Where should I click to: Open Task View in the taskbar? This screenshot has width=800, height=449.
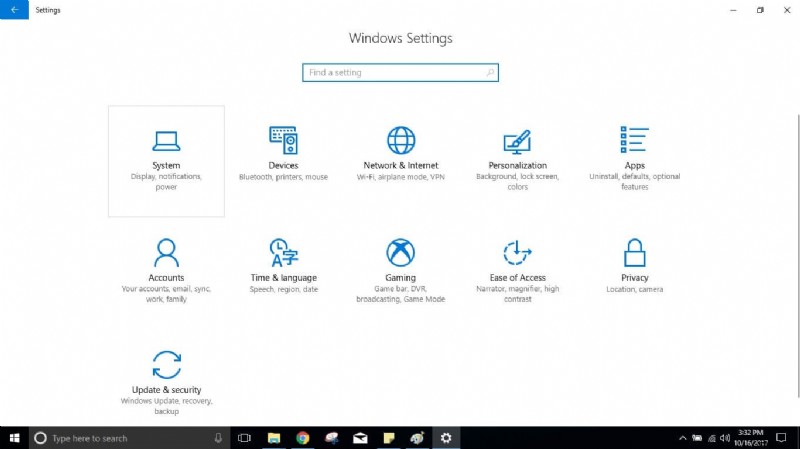point(244,438)
